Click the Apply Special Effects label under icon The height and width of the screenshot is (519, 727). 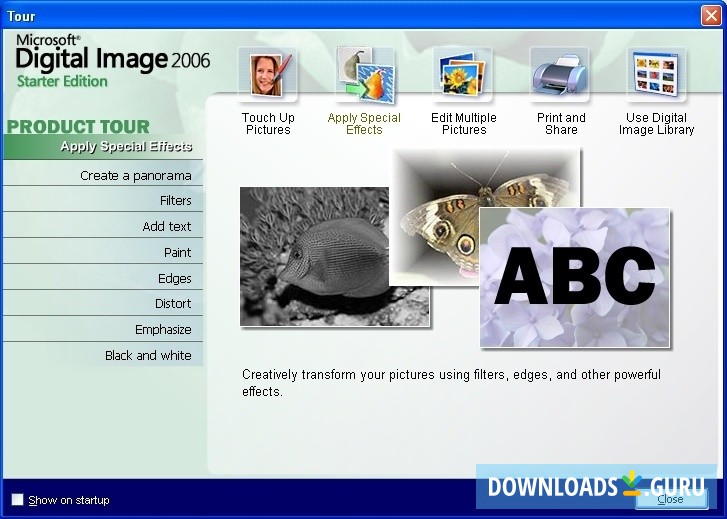364,124
